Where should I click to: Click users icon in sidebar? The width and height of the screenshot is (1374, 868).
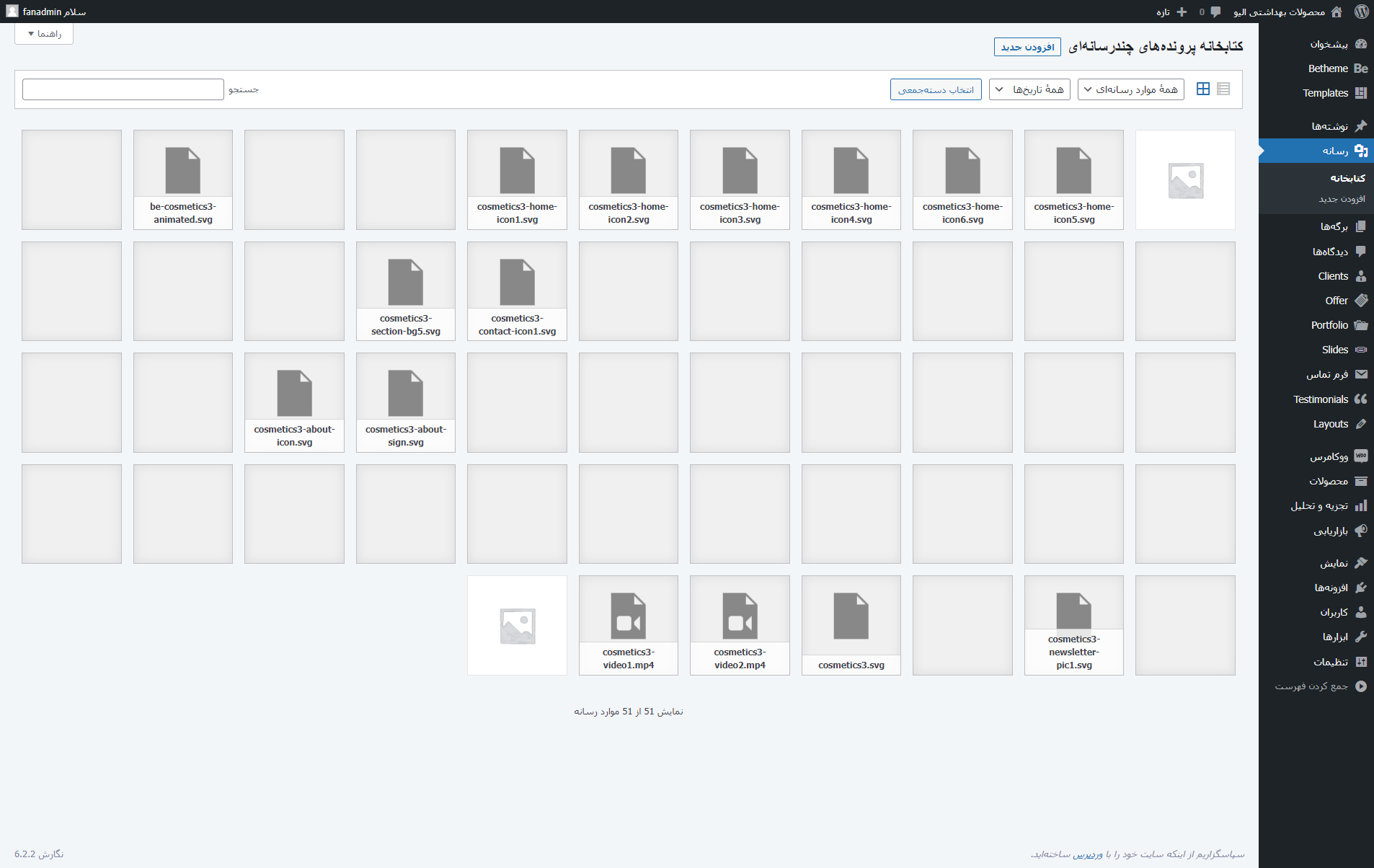click(1361, 612)
